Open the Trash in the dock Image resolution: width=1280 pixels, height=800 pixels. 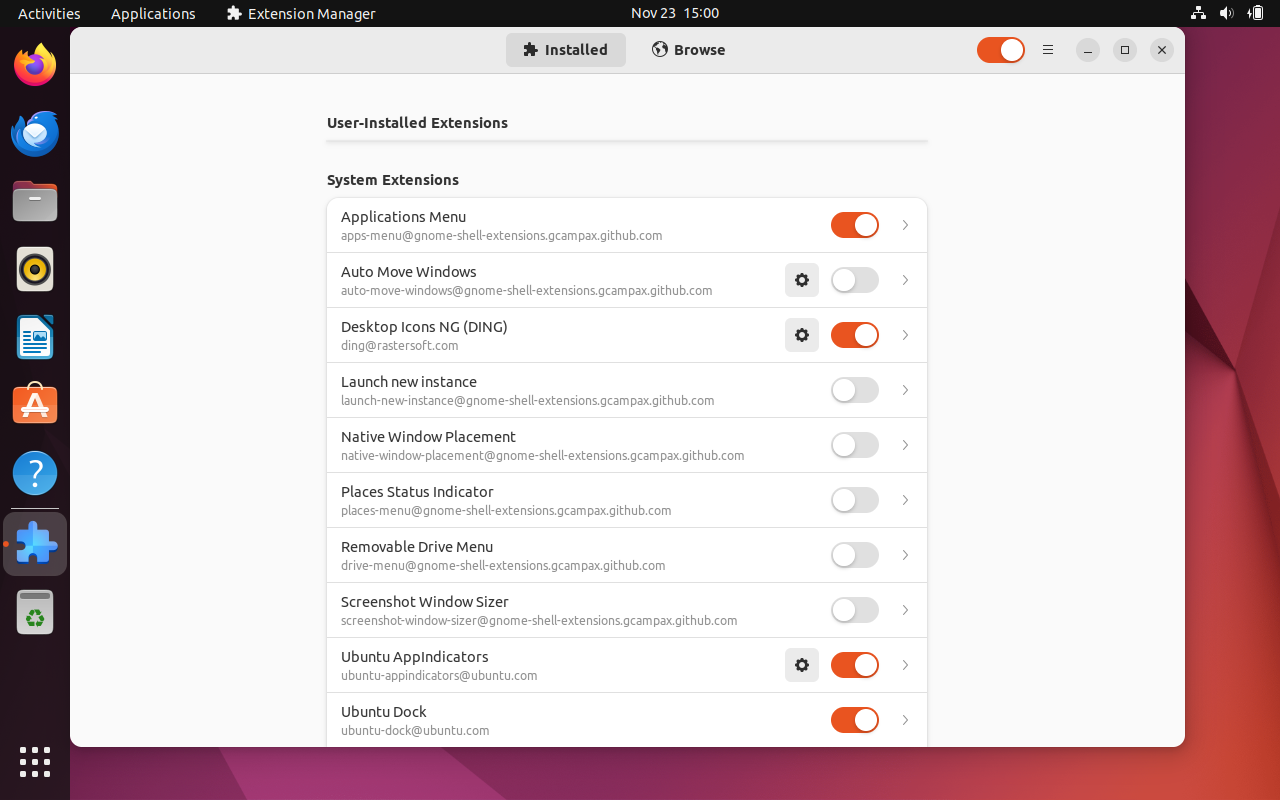coord(35,612)
